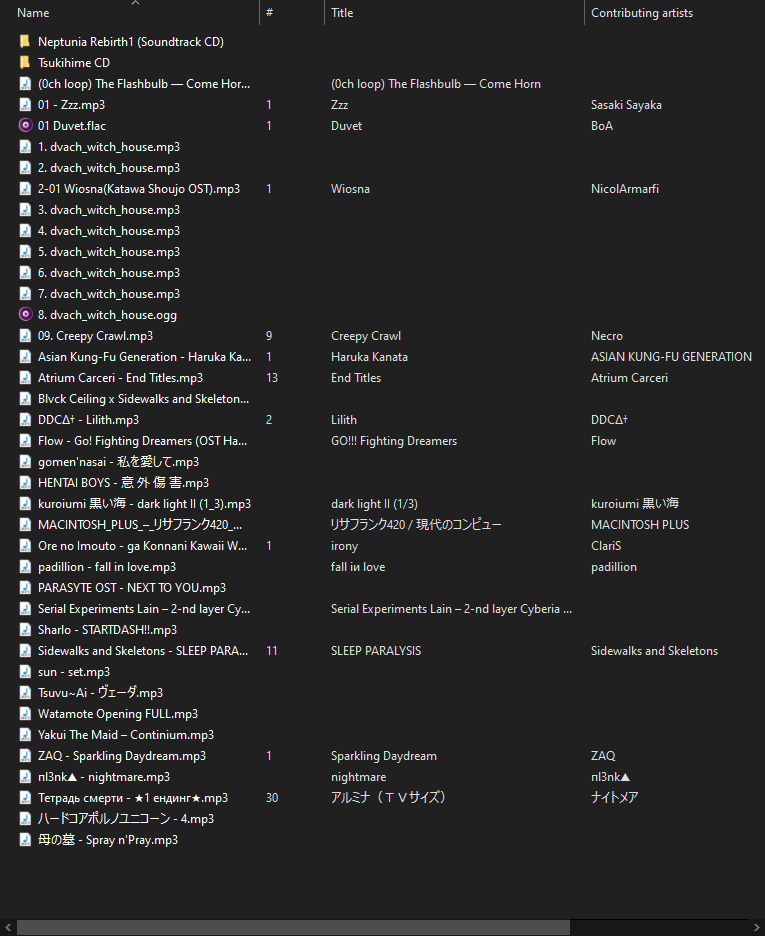Click the Yakui The Maid file icon
The width and height of the screenshot is (765, 936).
(x=25, y=735)
